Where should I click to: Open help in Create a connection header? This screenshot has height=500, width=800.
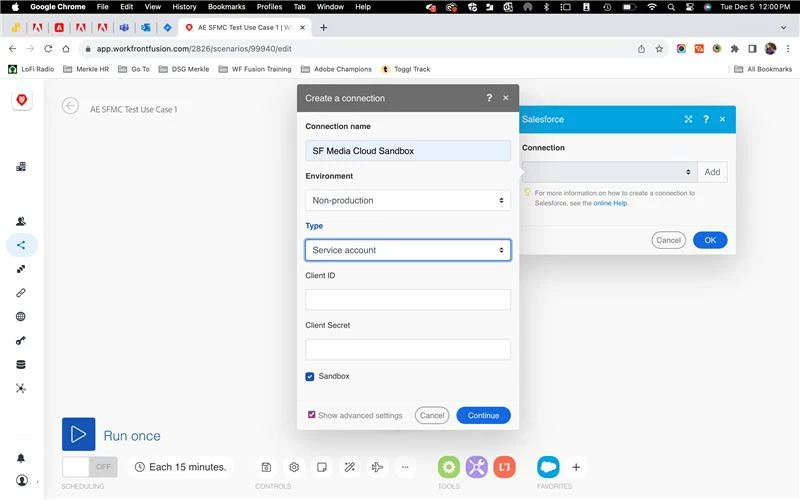click(x=489, y=98)
